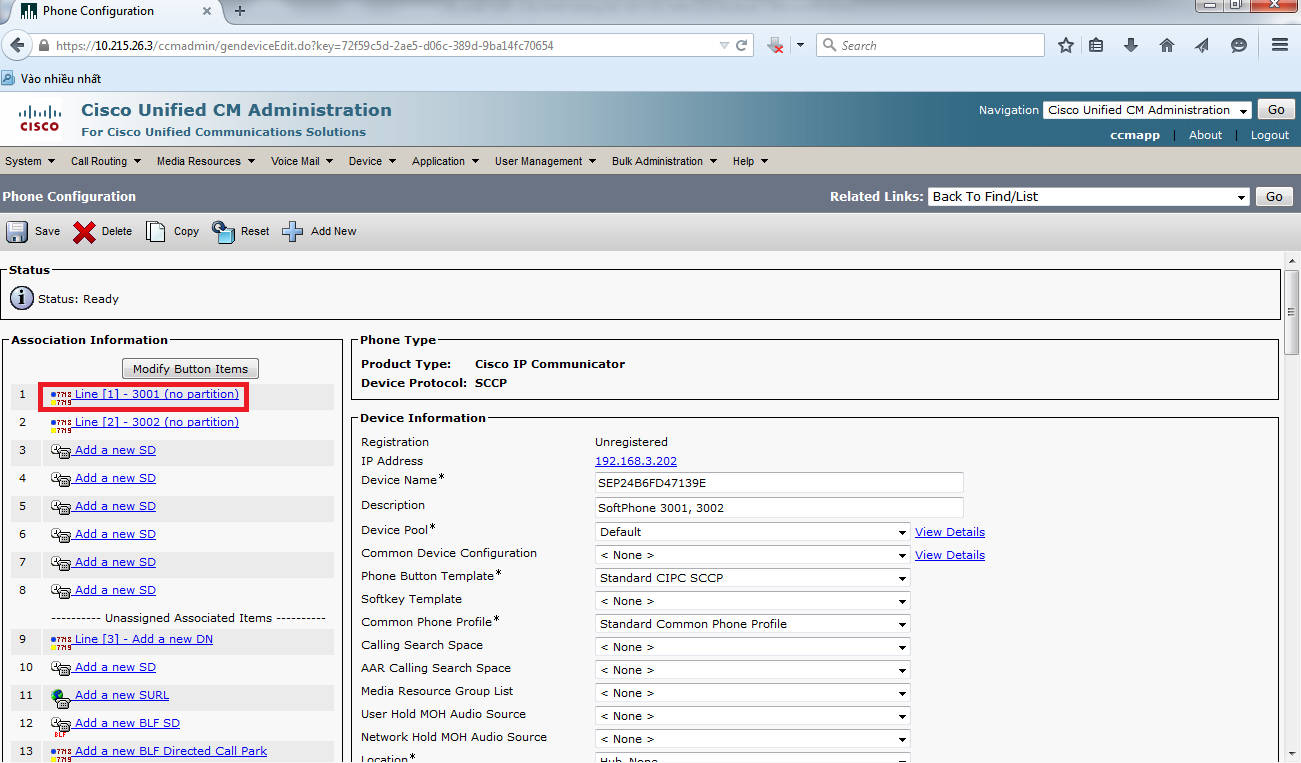Image resolution: width=1301 pixels, height=763 pixels.
Task: Open the User Management menu
Action: pos(545,161)
